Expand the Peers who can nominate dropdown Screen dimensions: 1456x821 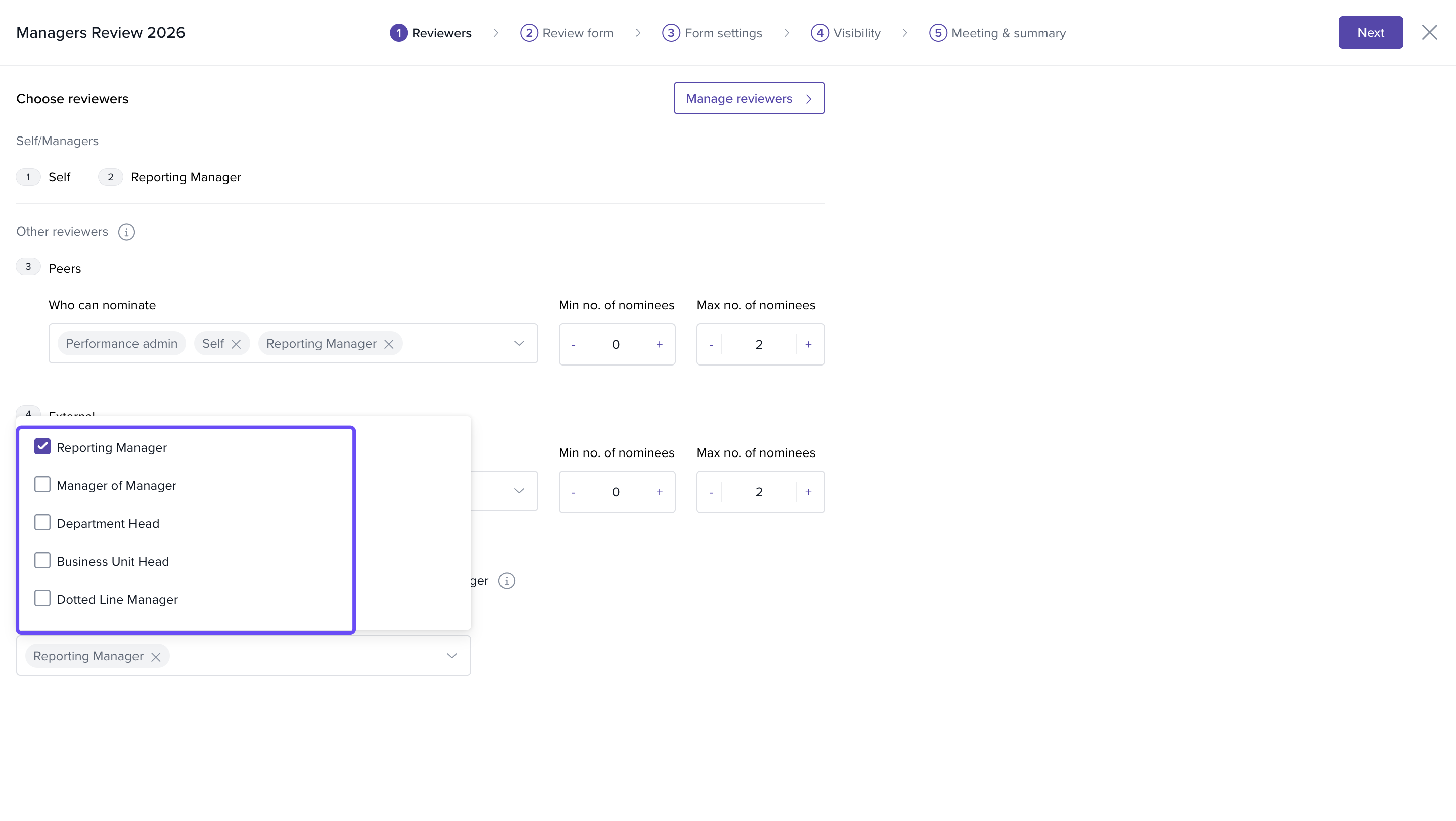[x=519, y=344]
